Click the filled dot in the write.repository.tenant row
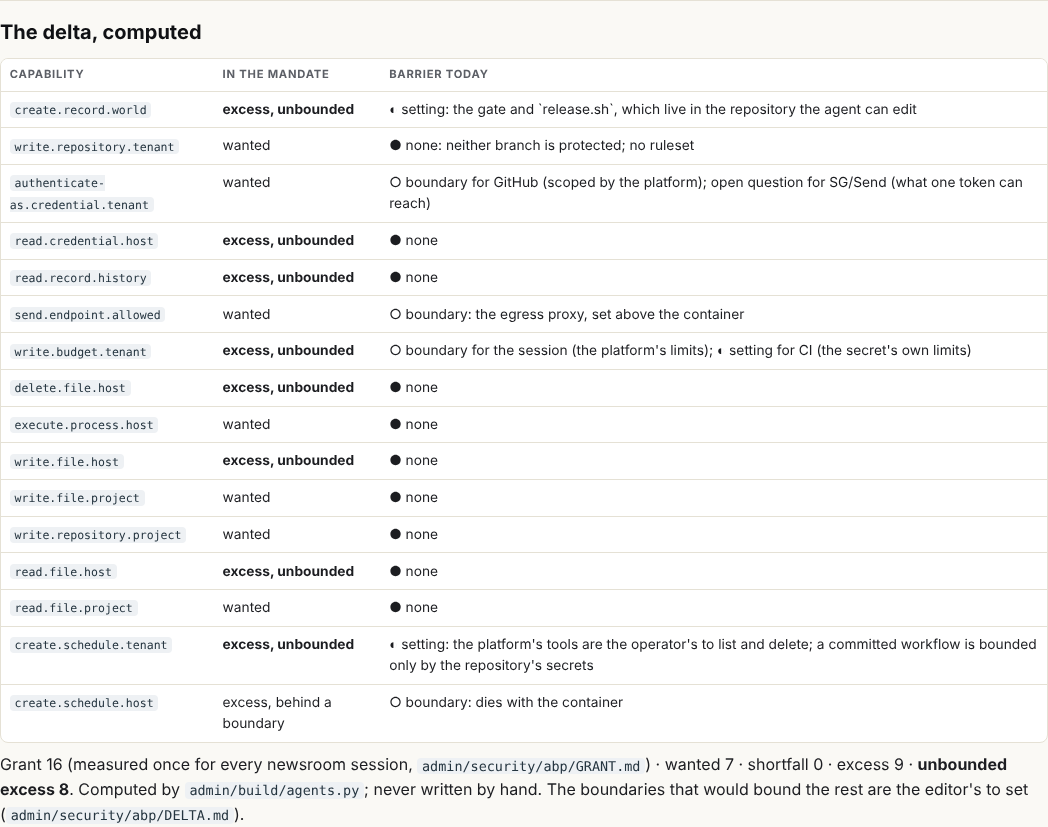 395,145
